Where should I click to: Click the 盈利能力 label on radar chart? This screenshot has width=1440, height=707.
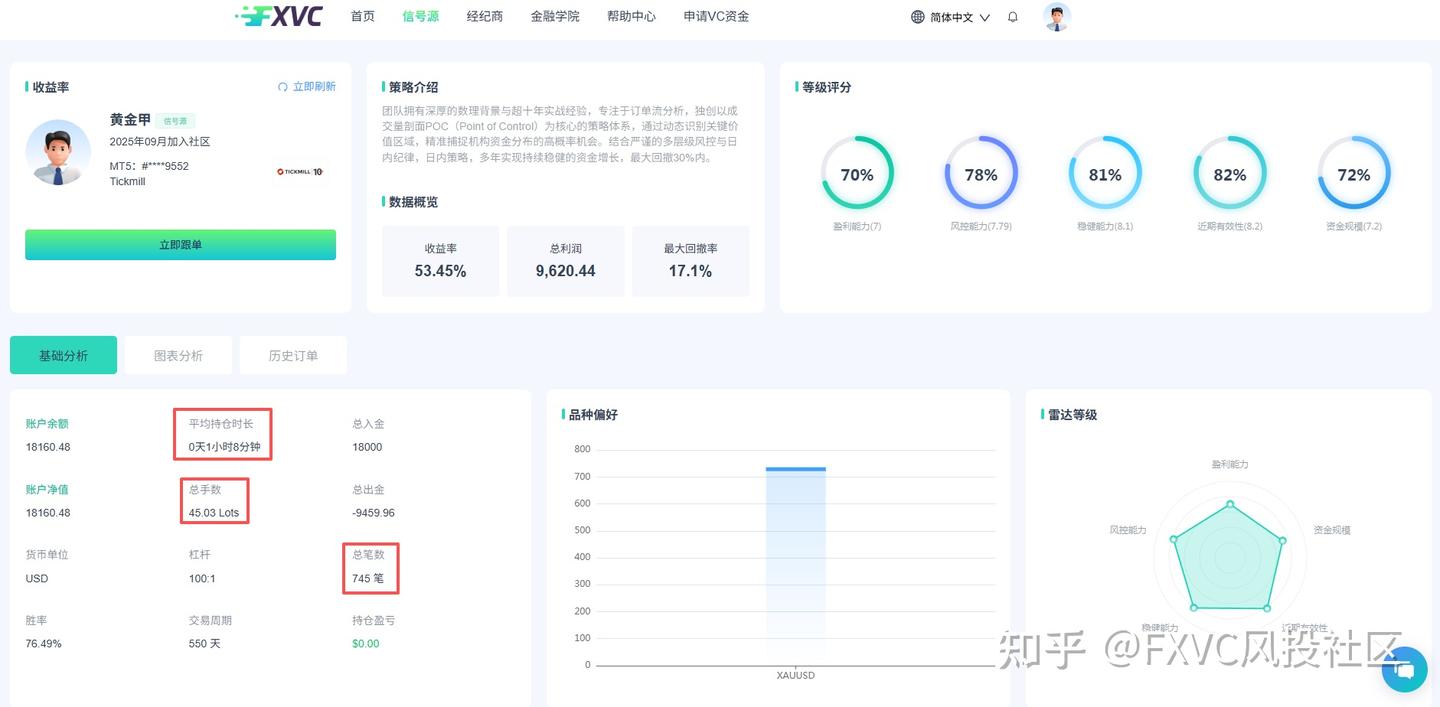pyautogui.click(x=1229, y=465)
